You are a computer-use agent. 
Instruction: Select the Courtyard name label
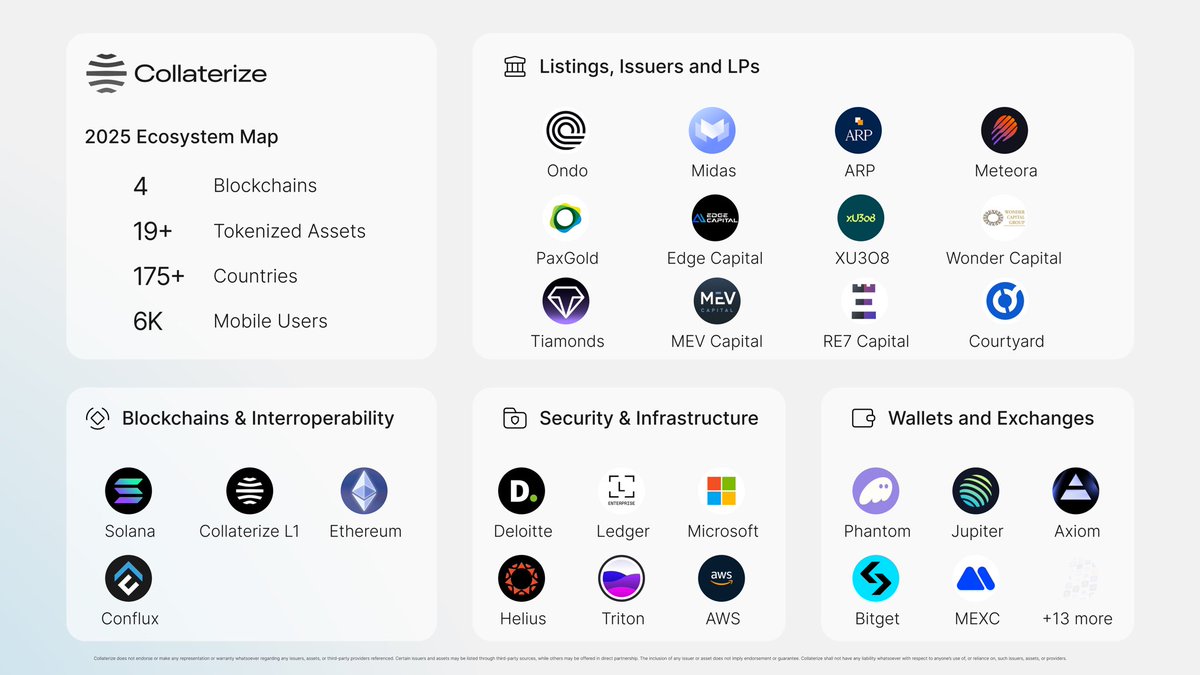[1006, 341]
